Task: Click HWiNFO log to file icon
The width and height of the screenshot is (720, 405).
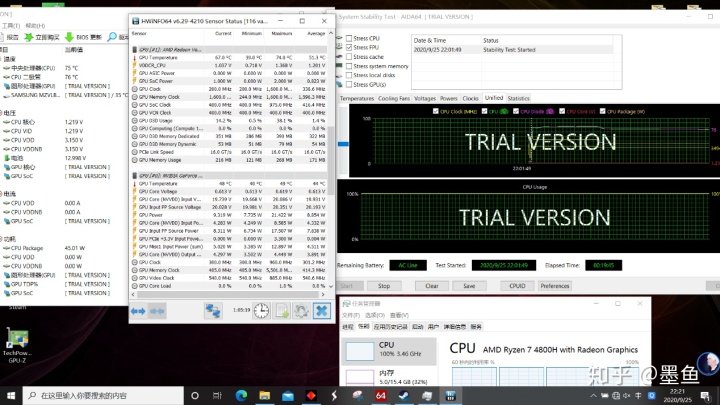Action: click(281, 311)
